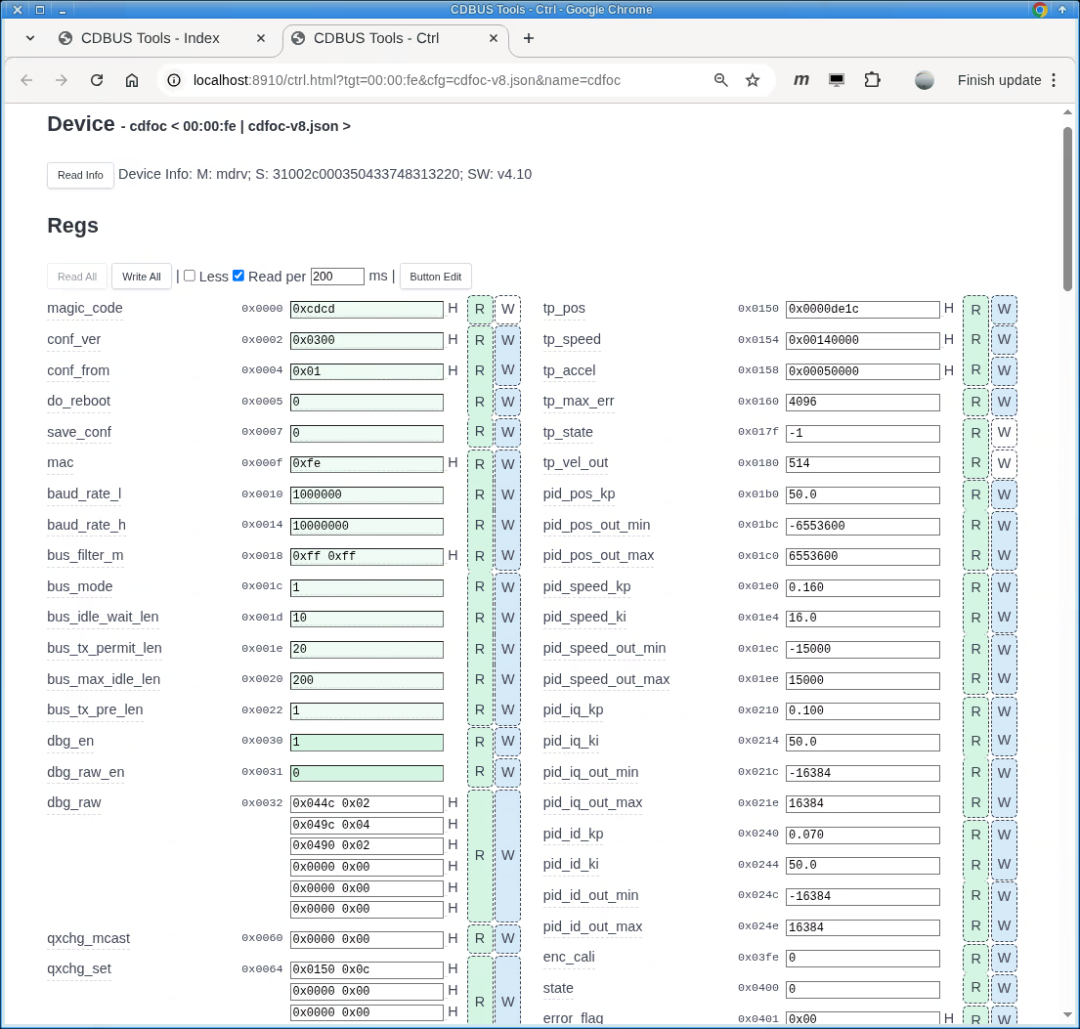The height and width of the screenshot is (1029, 1080).
Task: Open the Chrome three-dot menu
Action: (1054, 80)
